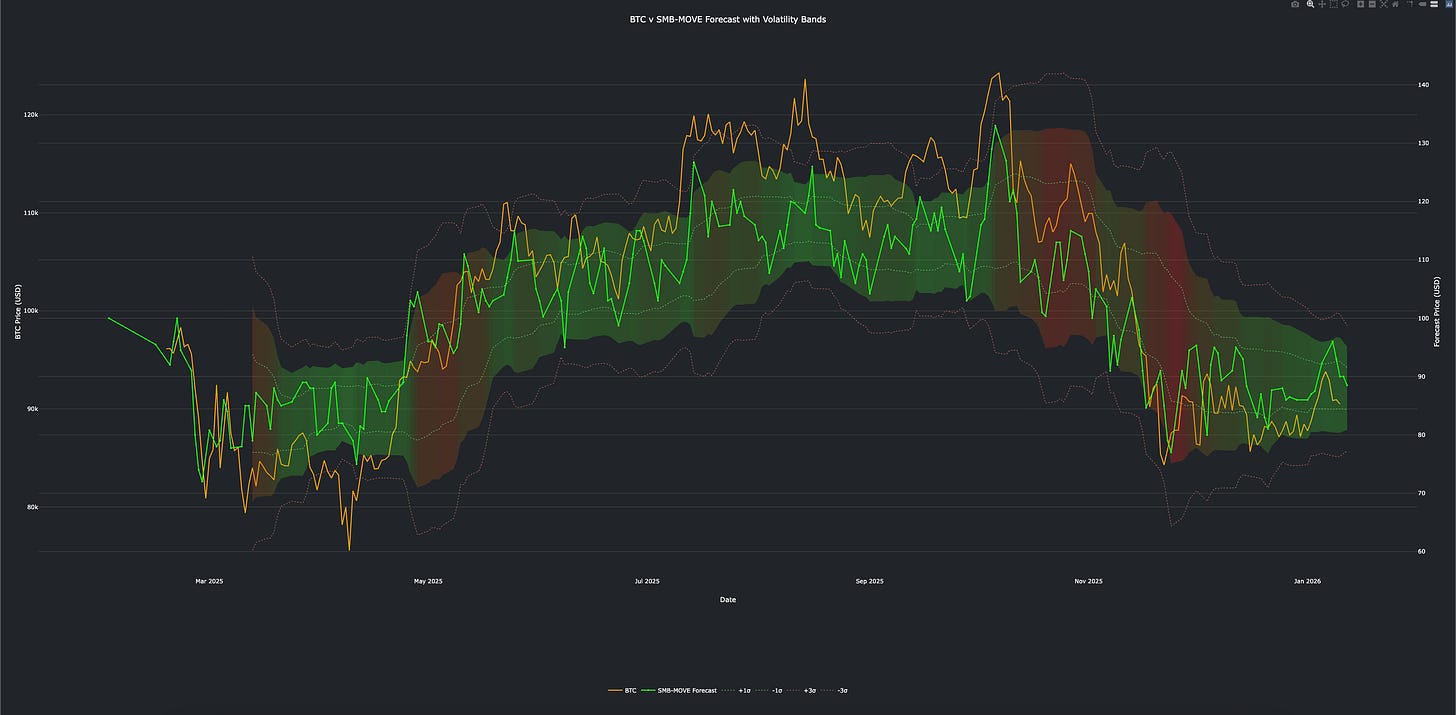This screenshot has width=1456, height=715.
Task: Toggle BTC trace in the legend
Action: tap(622, 690)
